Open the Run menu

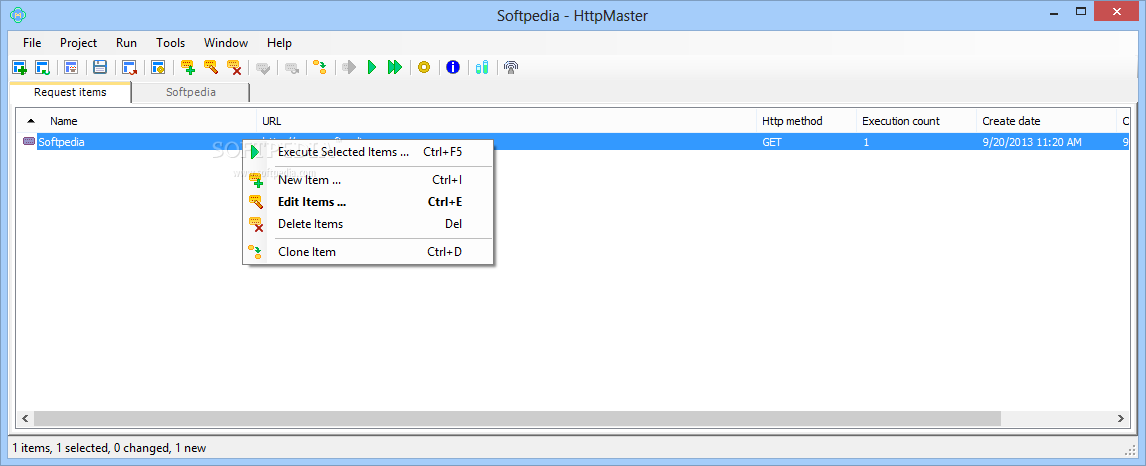[126, 43]
